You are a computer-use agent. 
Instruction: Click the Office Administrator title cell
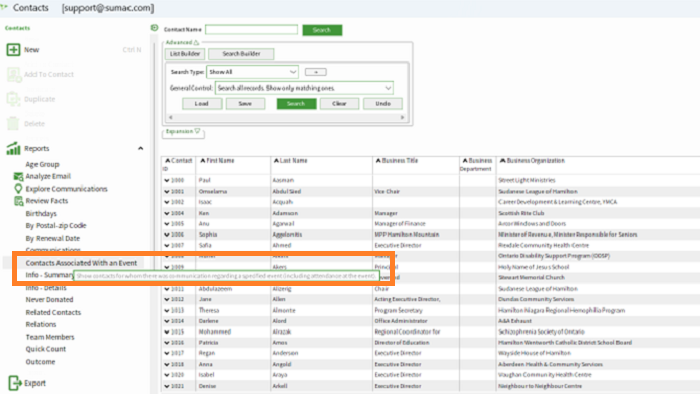click(401, 321)
